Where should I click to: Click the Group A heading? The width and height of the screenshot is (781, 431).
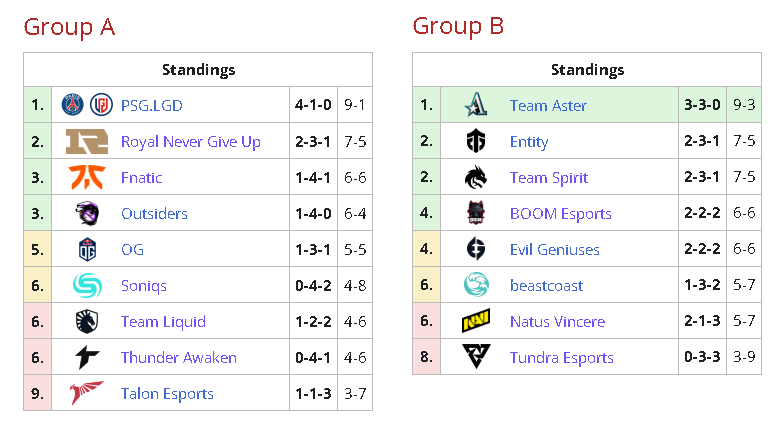point(70,26)
